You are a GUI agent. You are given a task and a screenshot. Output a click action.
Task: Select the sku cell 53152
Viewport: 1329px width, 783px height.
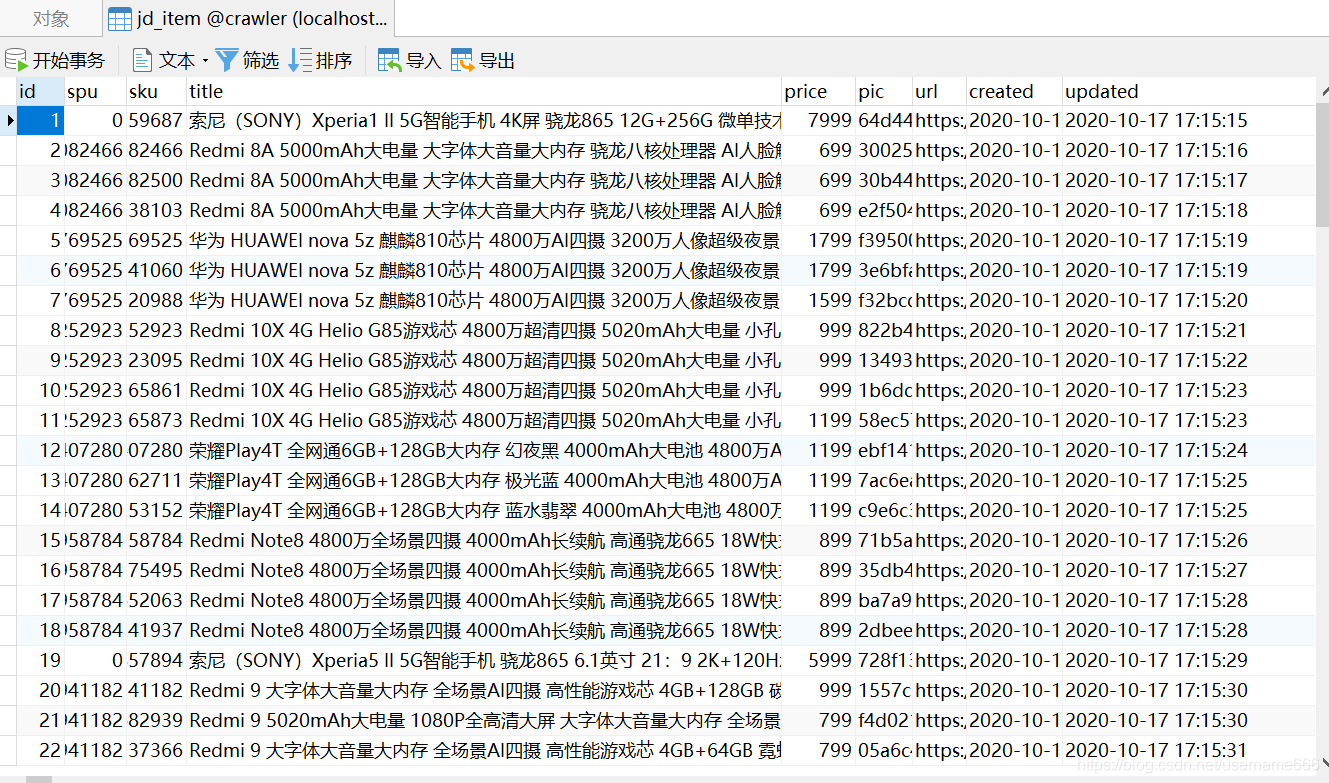tap(156, 511)
